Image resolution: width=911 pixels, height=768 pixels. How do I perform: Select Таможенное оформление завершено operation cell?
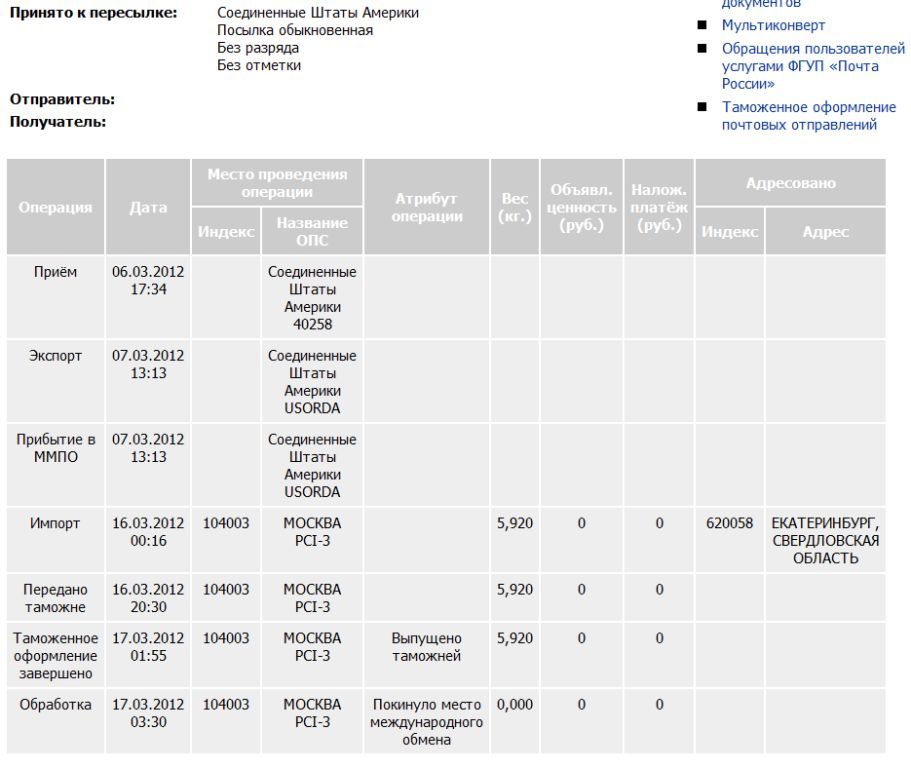[x=55, y=655]
